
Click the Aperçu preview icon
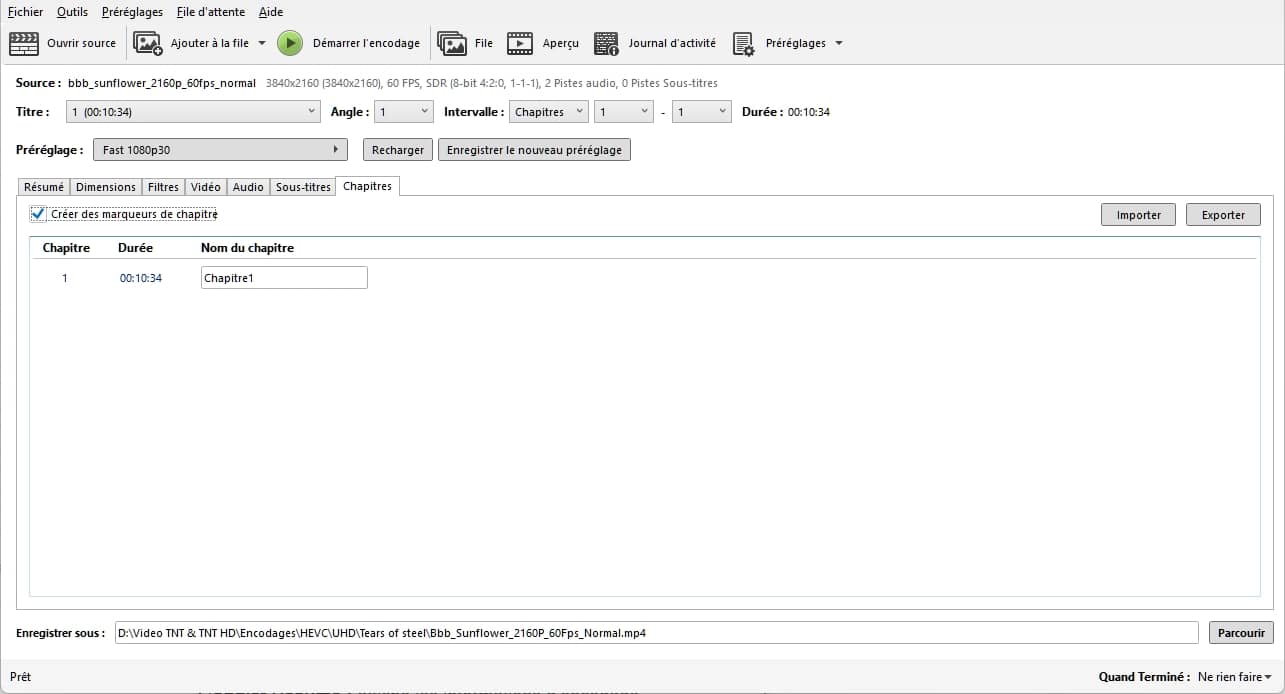520,43
